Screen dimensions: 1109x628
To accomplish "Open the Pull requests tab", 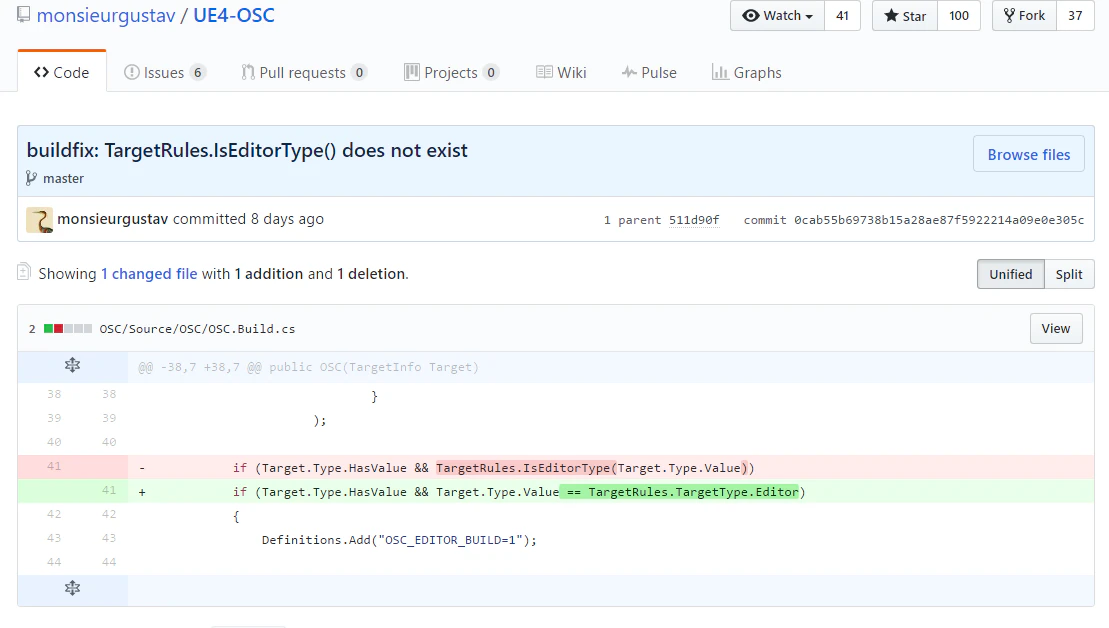I will [303, 73].
